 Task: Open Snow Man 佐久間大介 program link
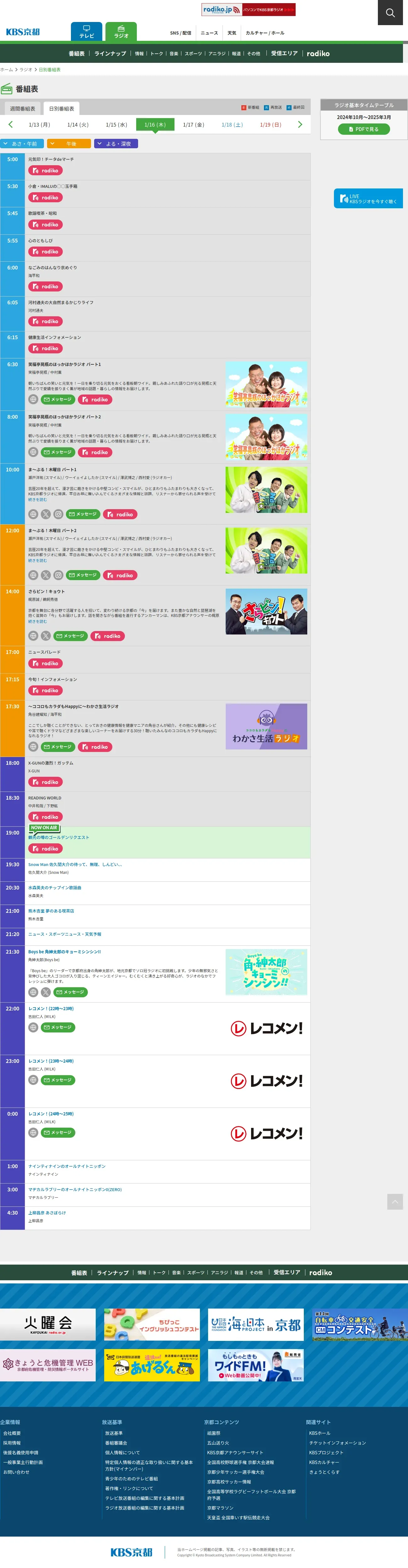click(x=75, y=864)
